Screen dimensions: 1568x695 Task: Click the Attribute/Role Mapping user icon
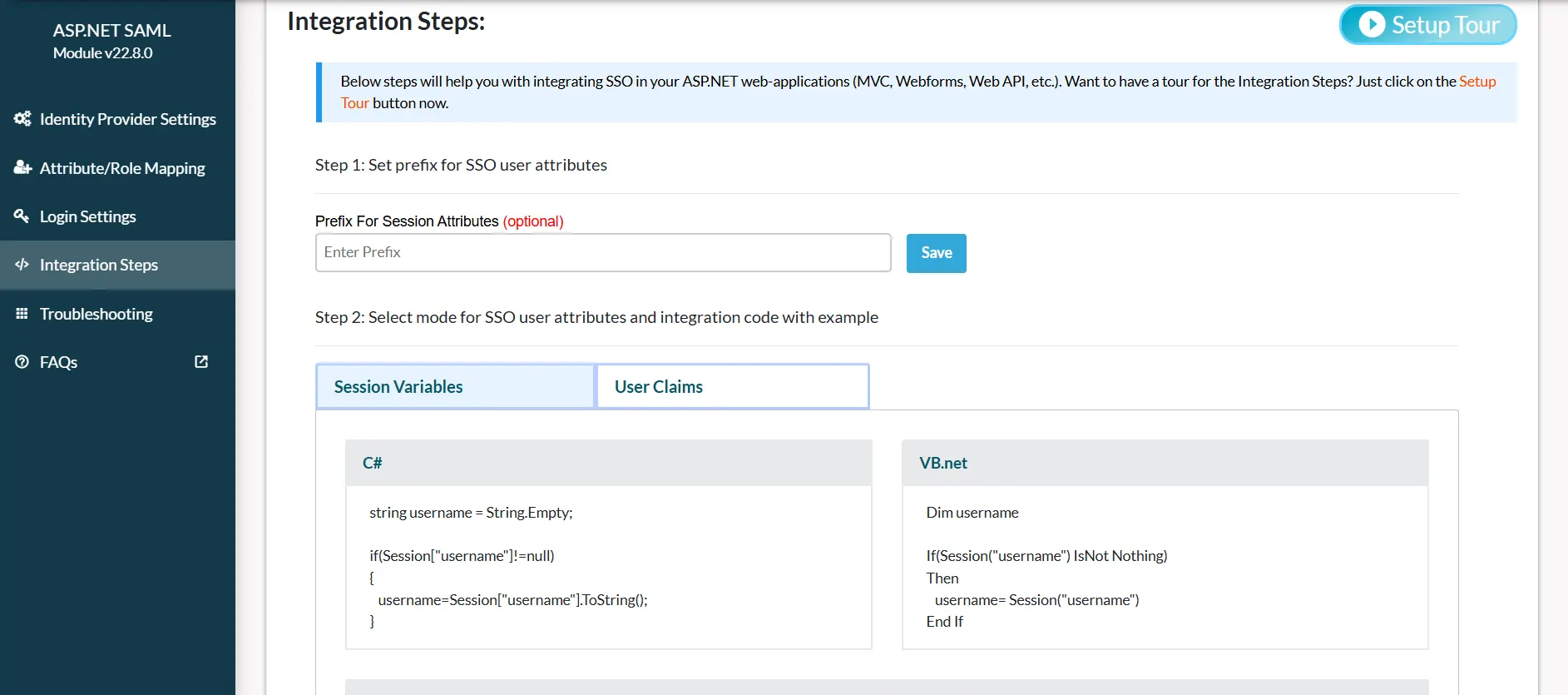tap(22, 167)
